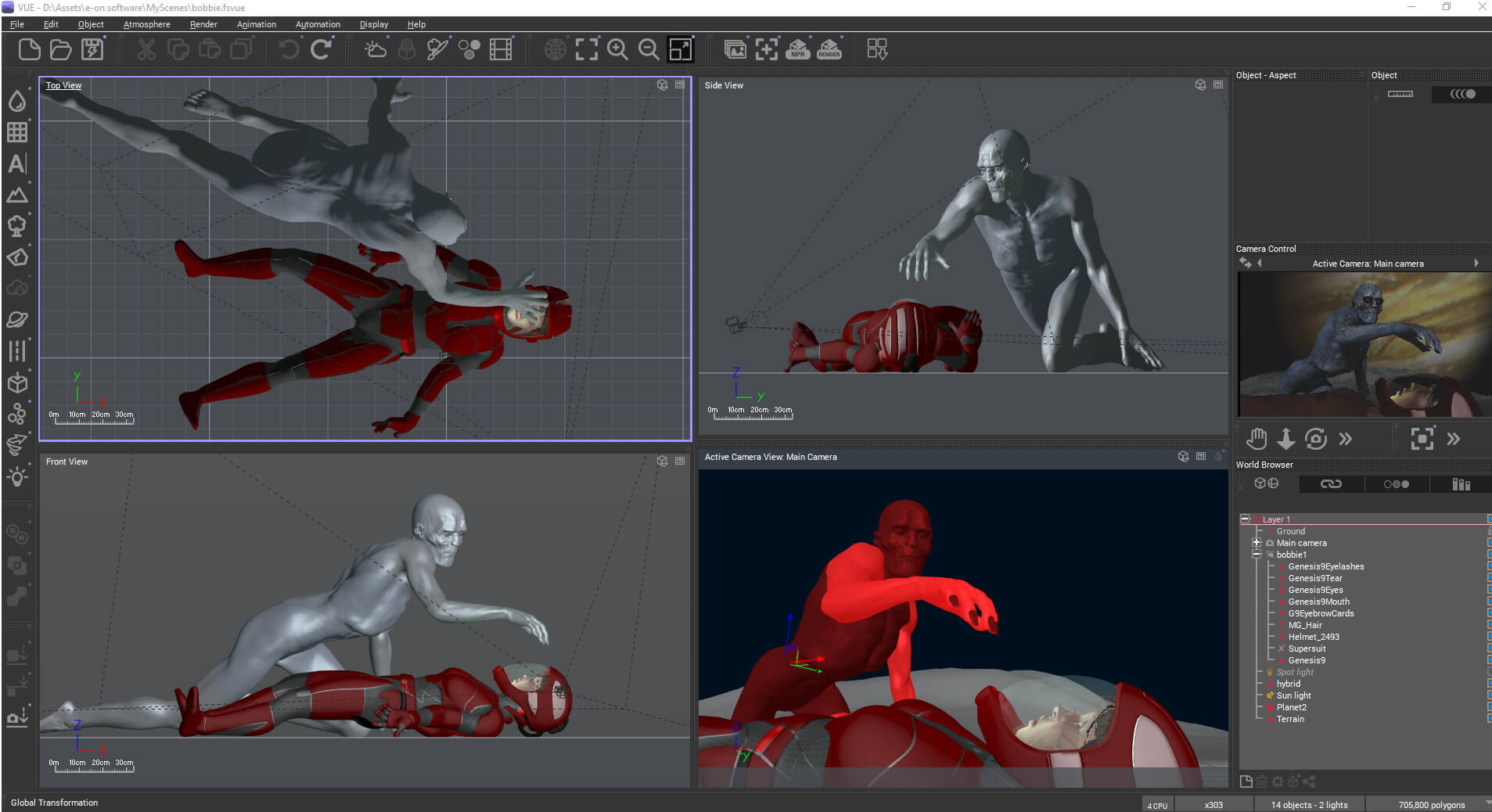
Task: Click the magnifier Zoom In icon
Action: (618, 49)
